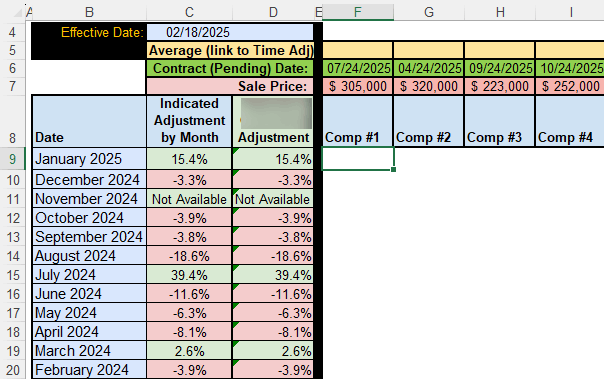The height and width of the screenshot is (379, 604).
Task: Click column D value 2.6% for March
Action: [273, 351]
